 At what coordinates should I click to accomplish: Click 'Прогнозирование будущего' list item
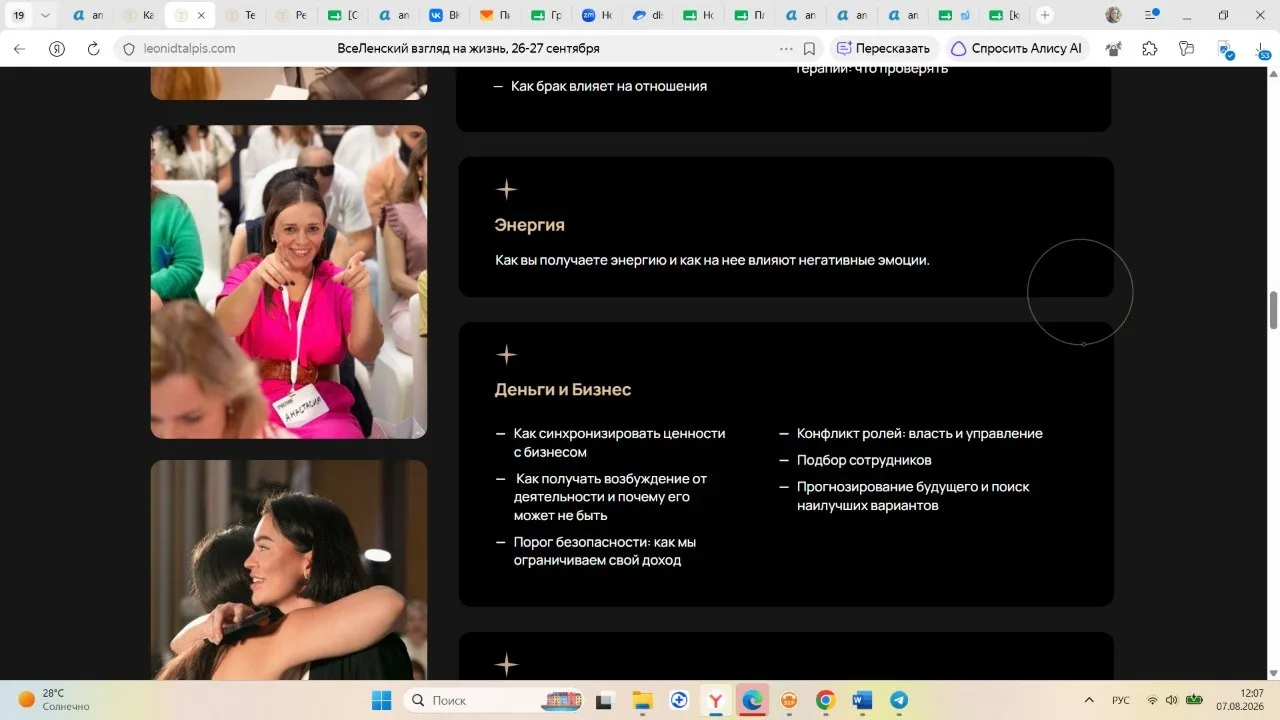(913, 496)
